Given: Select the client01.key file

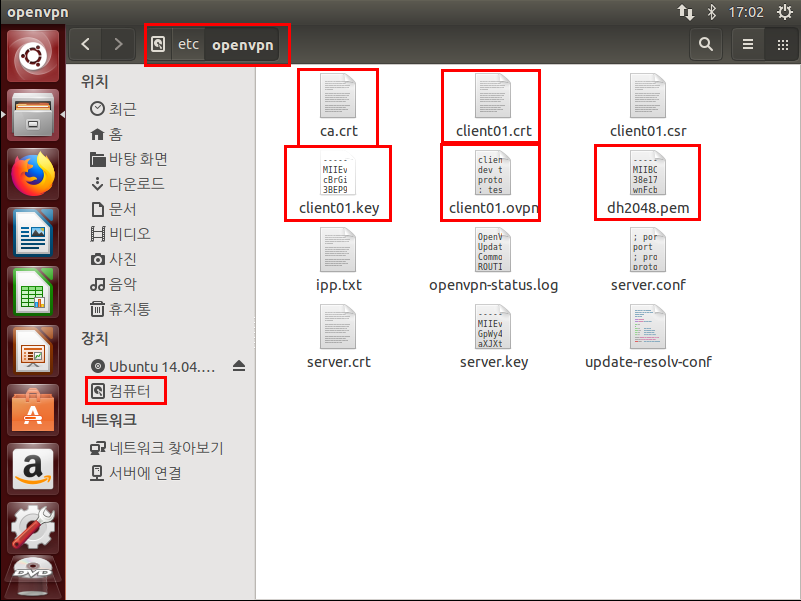Looking at the screenshot, I should pyautogui.click(x=338, y=183).
